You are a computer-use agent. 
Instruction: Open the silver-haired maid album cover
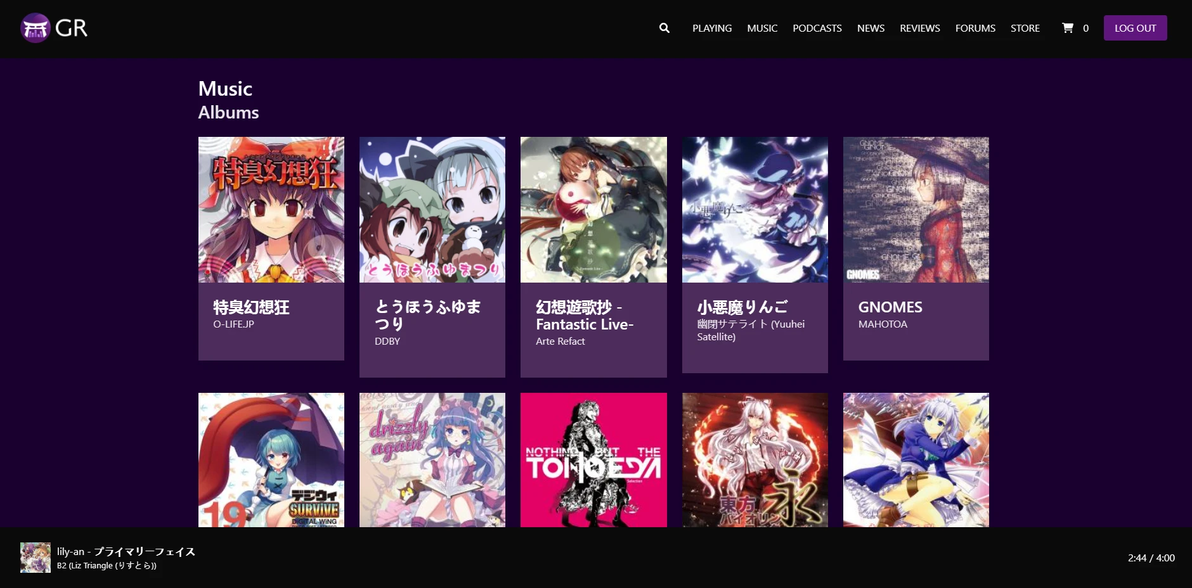[x=916, y=460]
